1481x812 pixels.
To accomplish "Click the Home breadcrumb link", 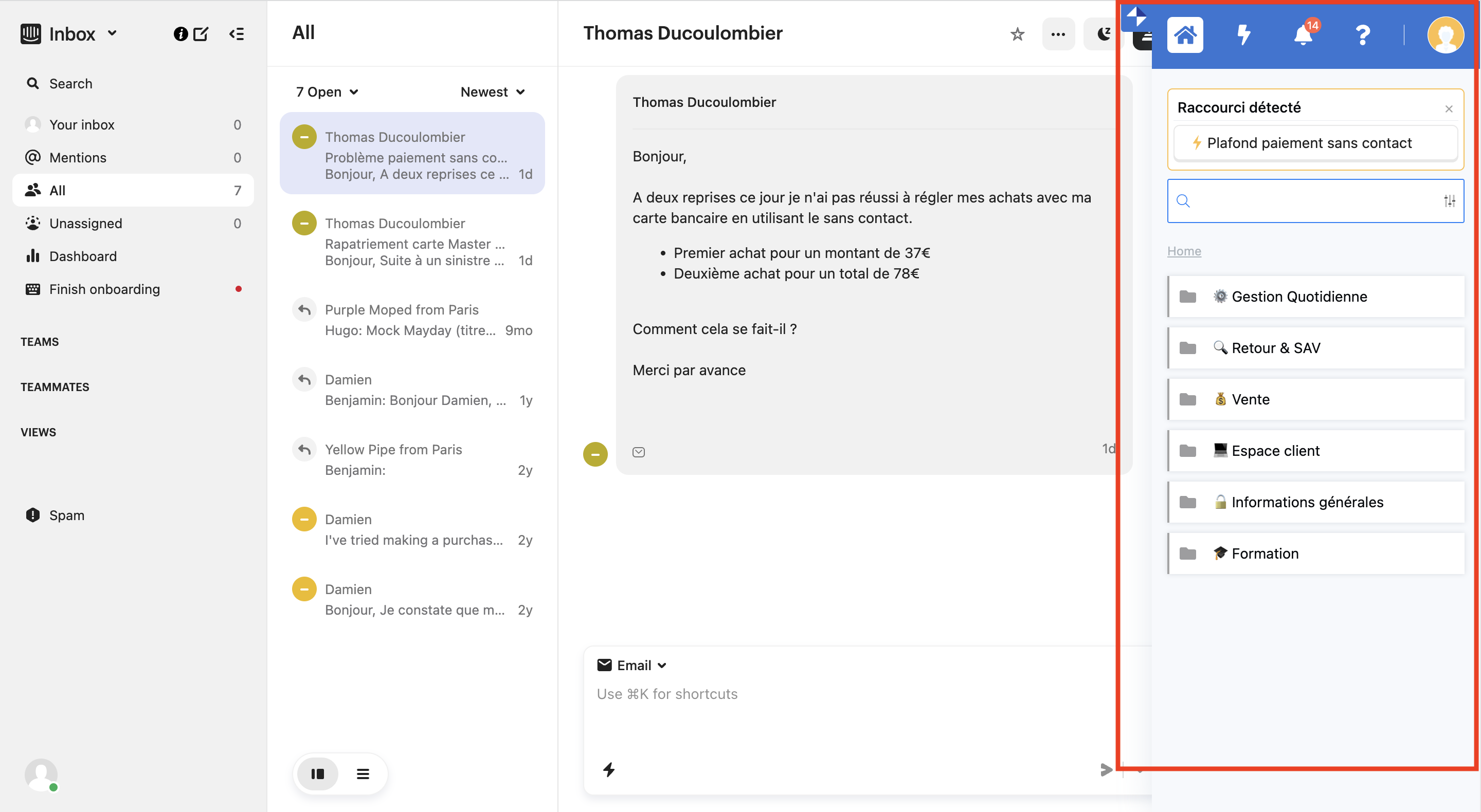I will [1183, 251].
